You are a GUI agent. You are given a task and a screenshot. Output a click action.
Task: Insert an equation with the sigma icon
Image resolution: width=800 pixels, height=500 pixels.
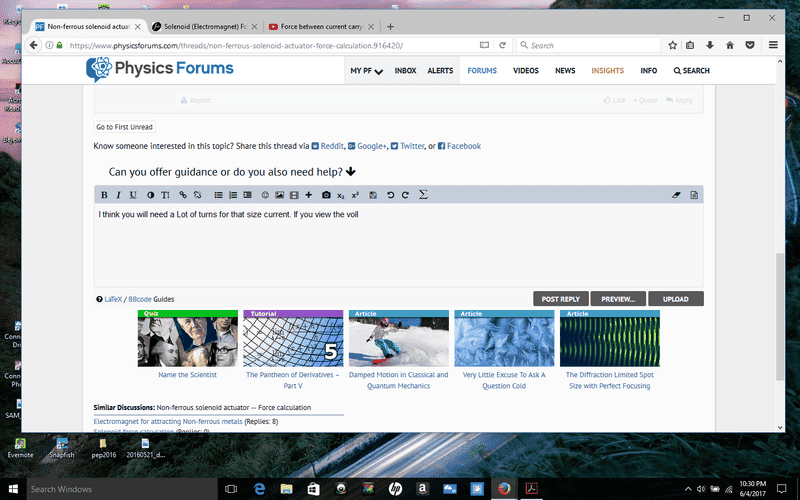point(423,194)
